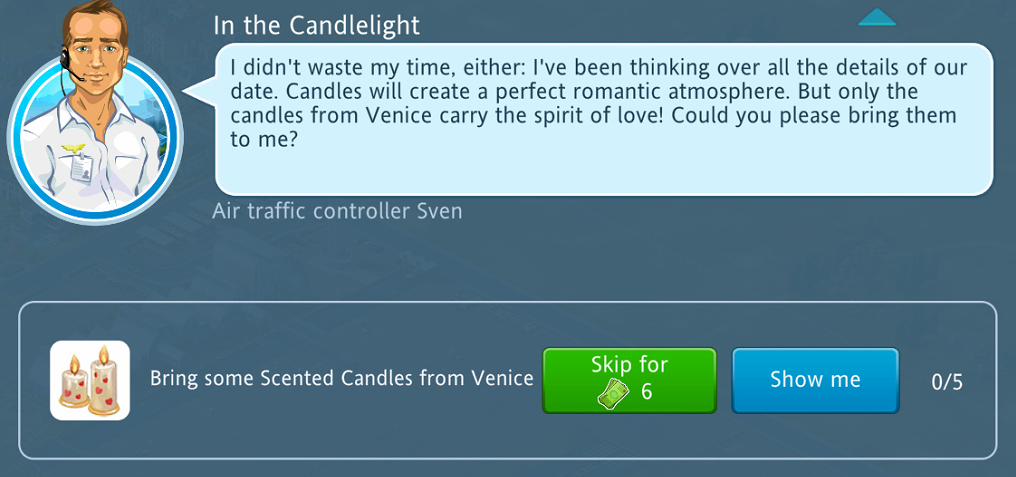This screenshot has width=1016, height=477.
Task: Select the quest task row panel
Action: pyautogui.click(x=507, y=380)
